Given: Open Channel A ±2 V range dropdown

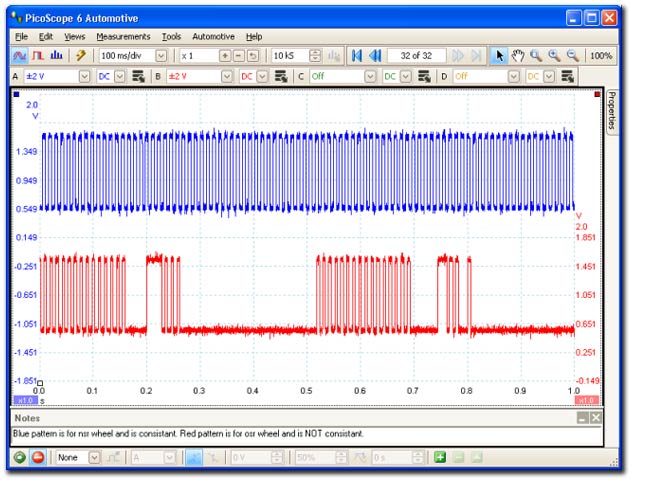Looking at the screenshot, I should (x=84, y=77).
